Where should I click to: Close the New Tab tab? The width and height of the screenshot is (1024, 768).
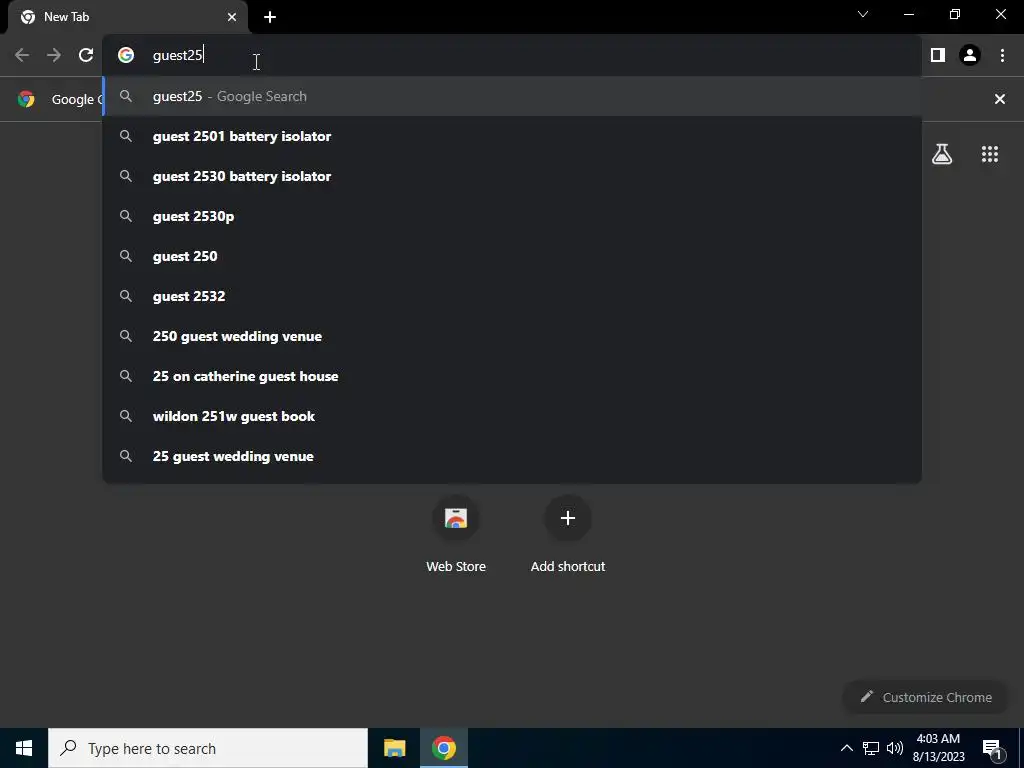[x=232, y=17]
